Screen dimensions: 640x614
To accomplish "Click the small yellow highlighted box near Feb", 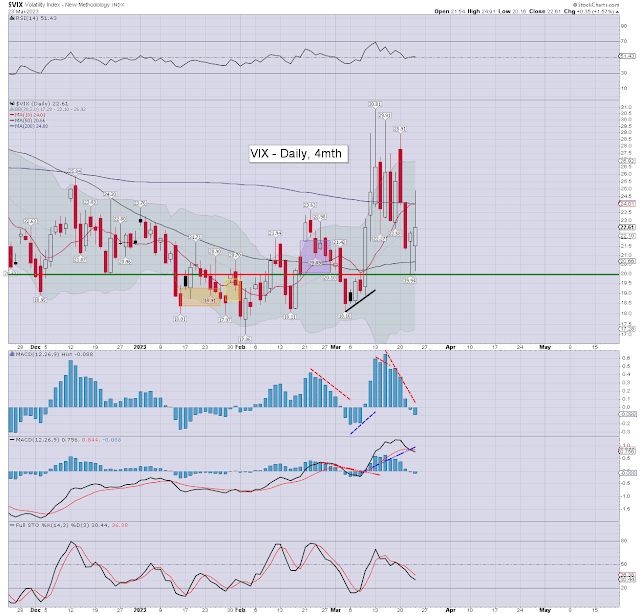I will click(x=233, y=290).
